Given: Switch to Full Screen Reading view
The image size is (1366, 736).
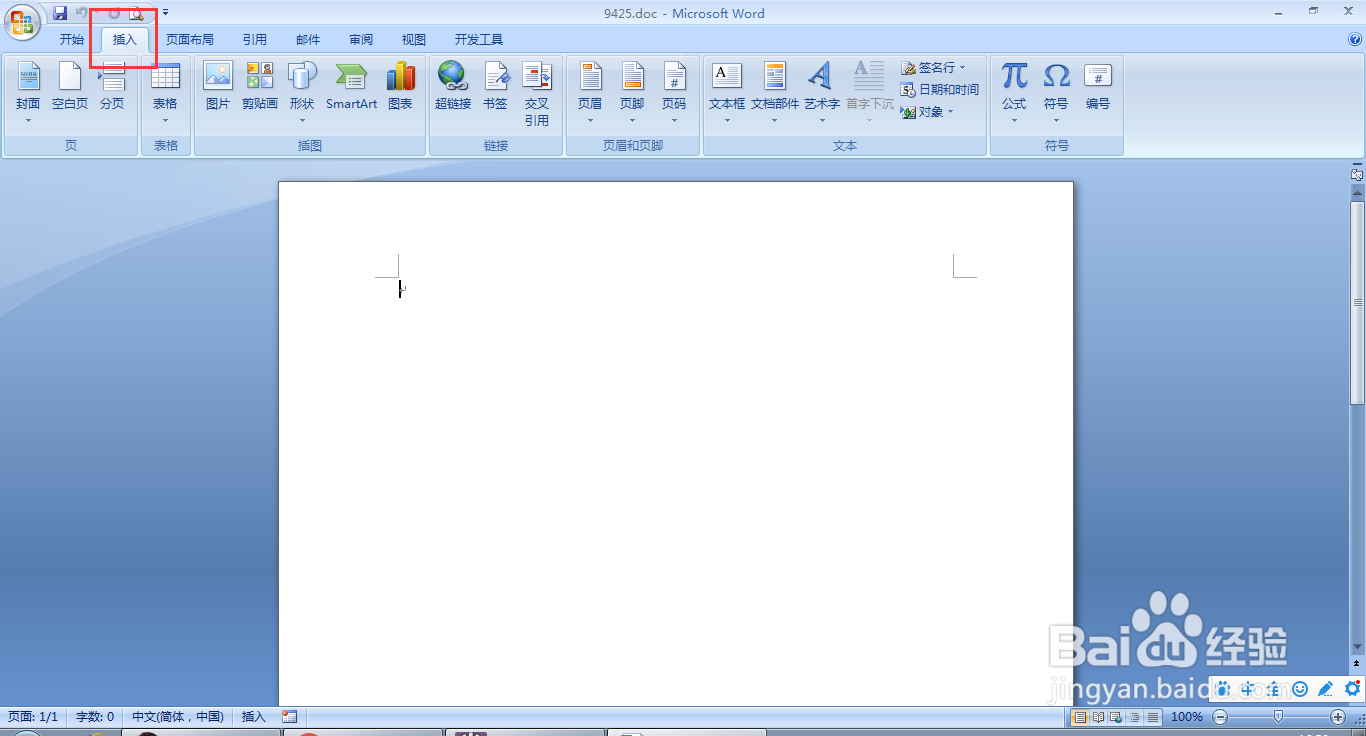Looking at the screenshot, I should 1099,717.
